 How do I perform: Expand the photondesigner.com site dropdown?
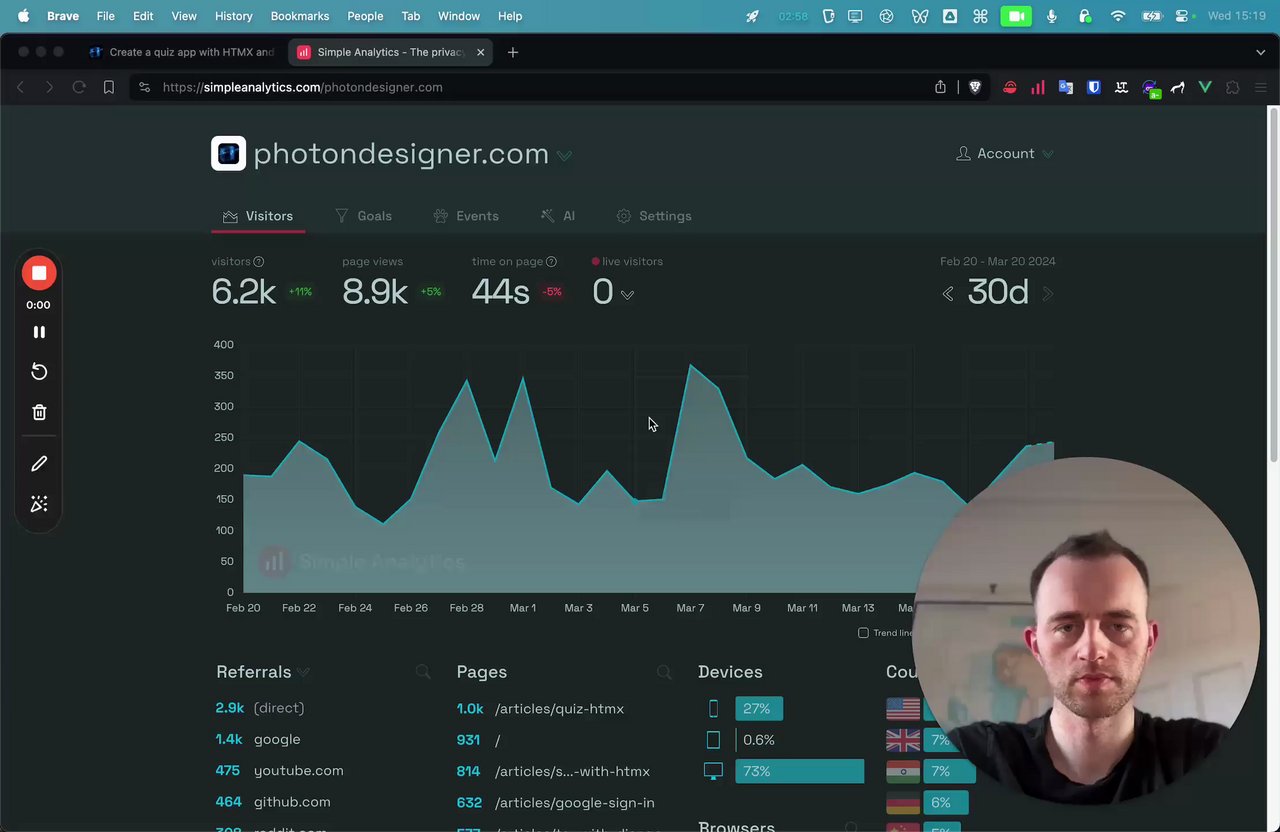tap(564, 155)
